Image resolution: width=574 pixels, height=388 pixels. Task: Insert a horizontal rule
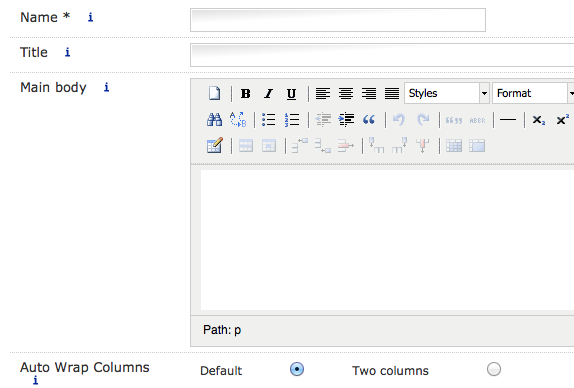click(x=508, y=120)
